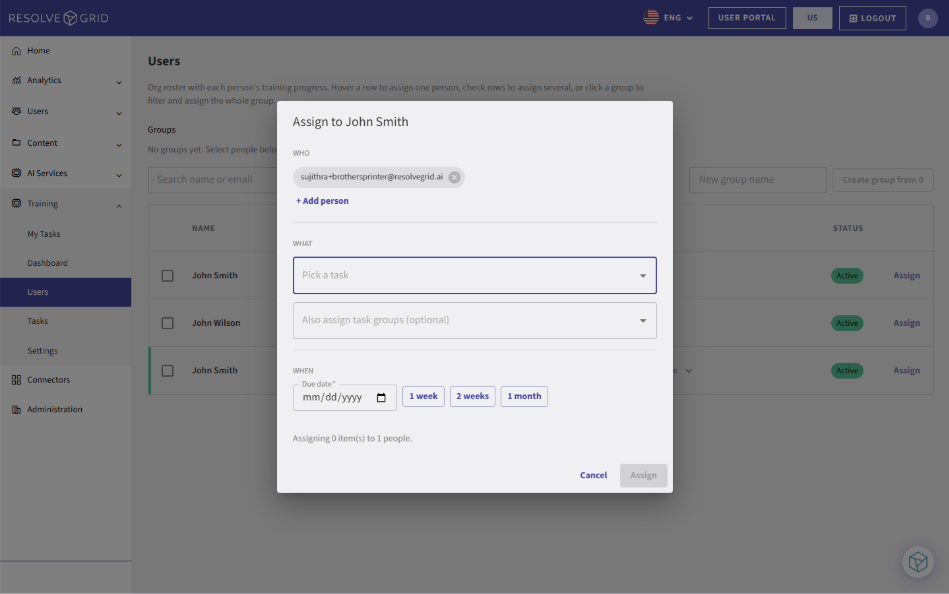Cancel the assign dialog
The height and width of the screenshot is (594, 949).
point(593,475)
